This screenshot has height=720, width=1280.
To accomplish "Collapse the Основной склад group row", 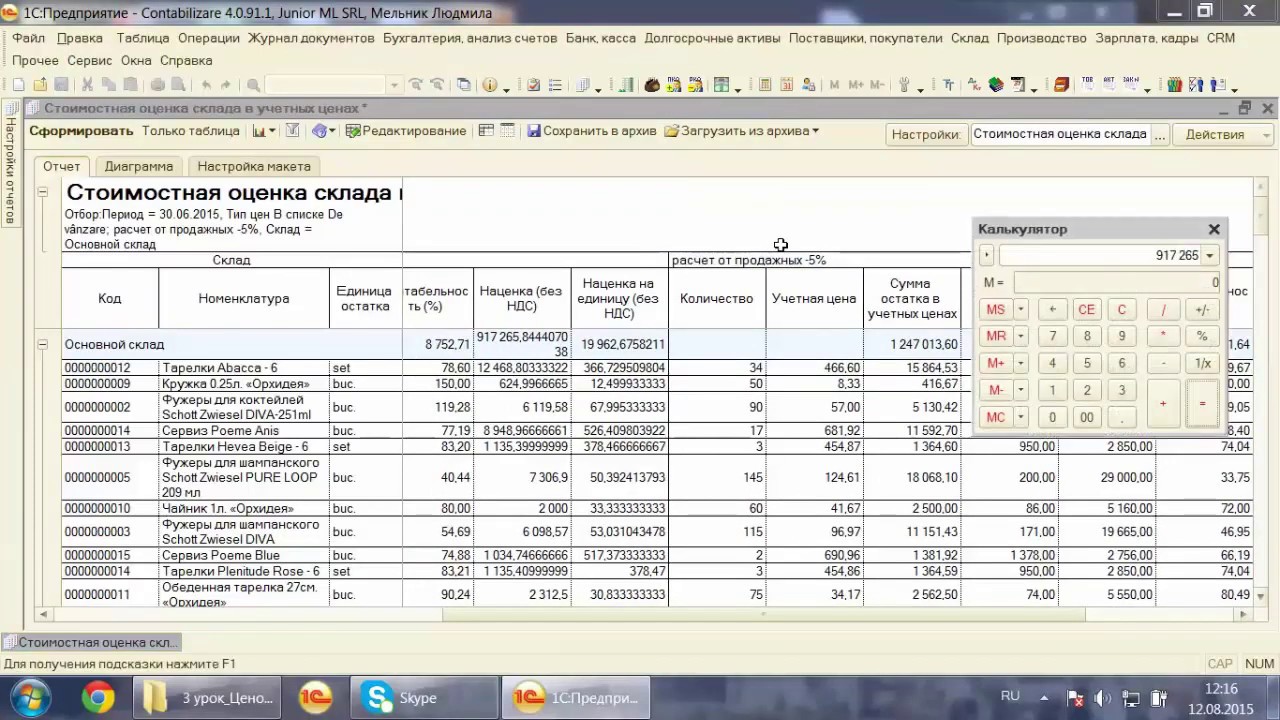I will coord(42,344).
